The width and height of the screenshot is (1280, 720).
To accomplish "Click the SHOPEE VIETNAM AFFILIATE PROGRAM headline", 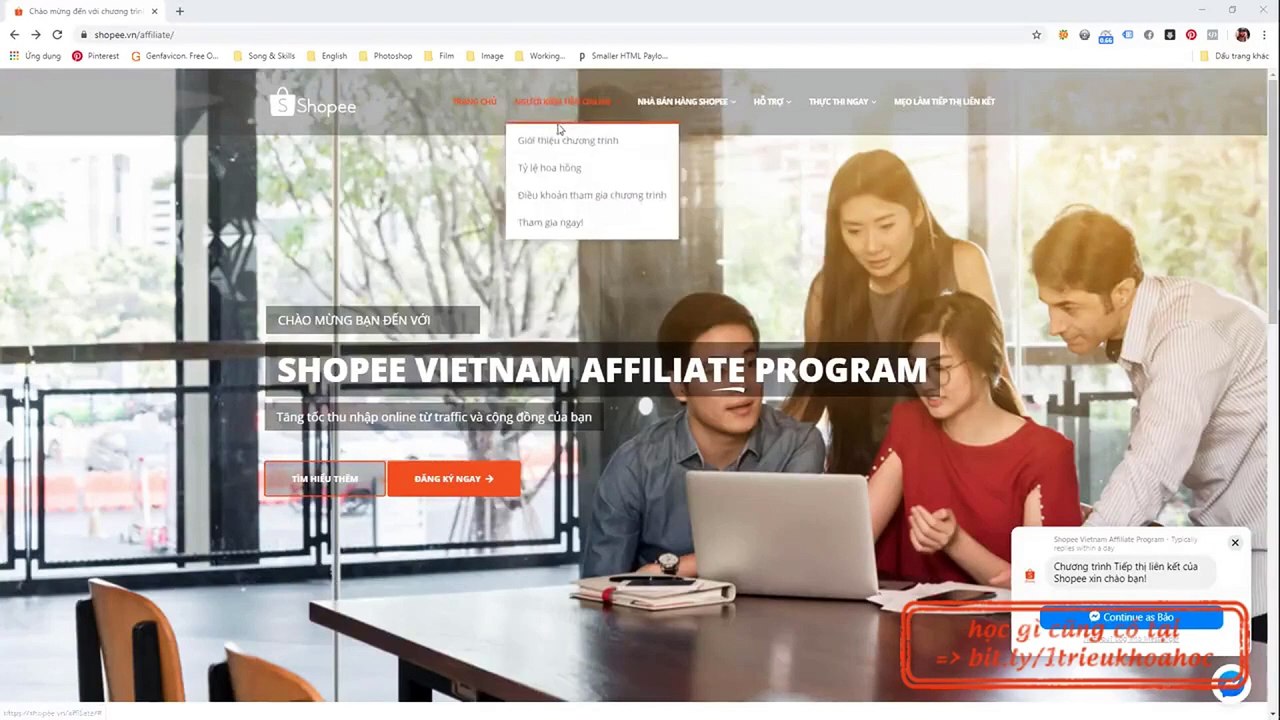I will pos(602,370).
